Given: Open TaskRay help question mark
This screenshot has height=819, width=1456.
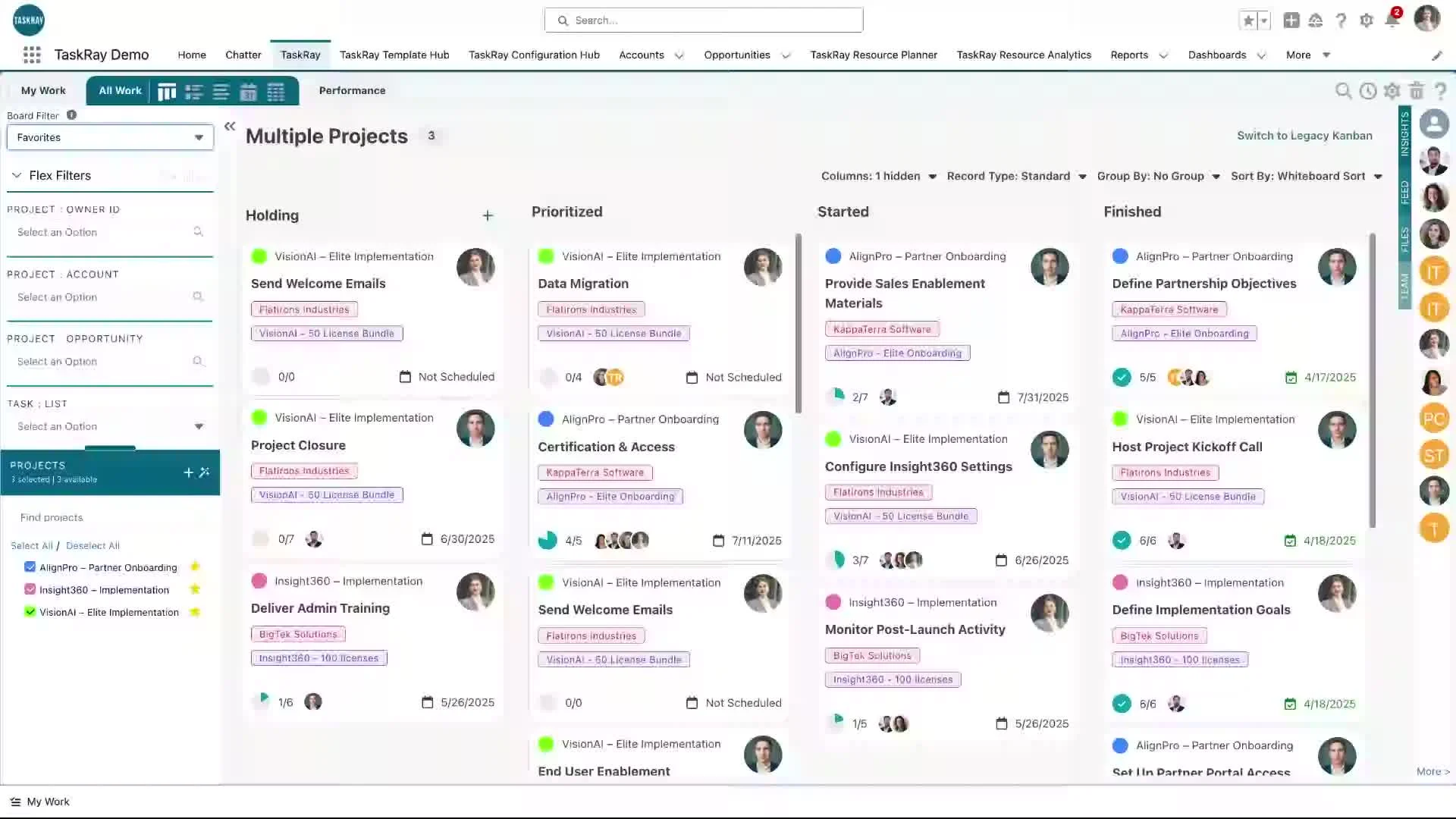Looking at the screenshot, I should [1440, 91].
